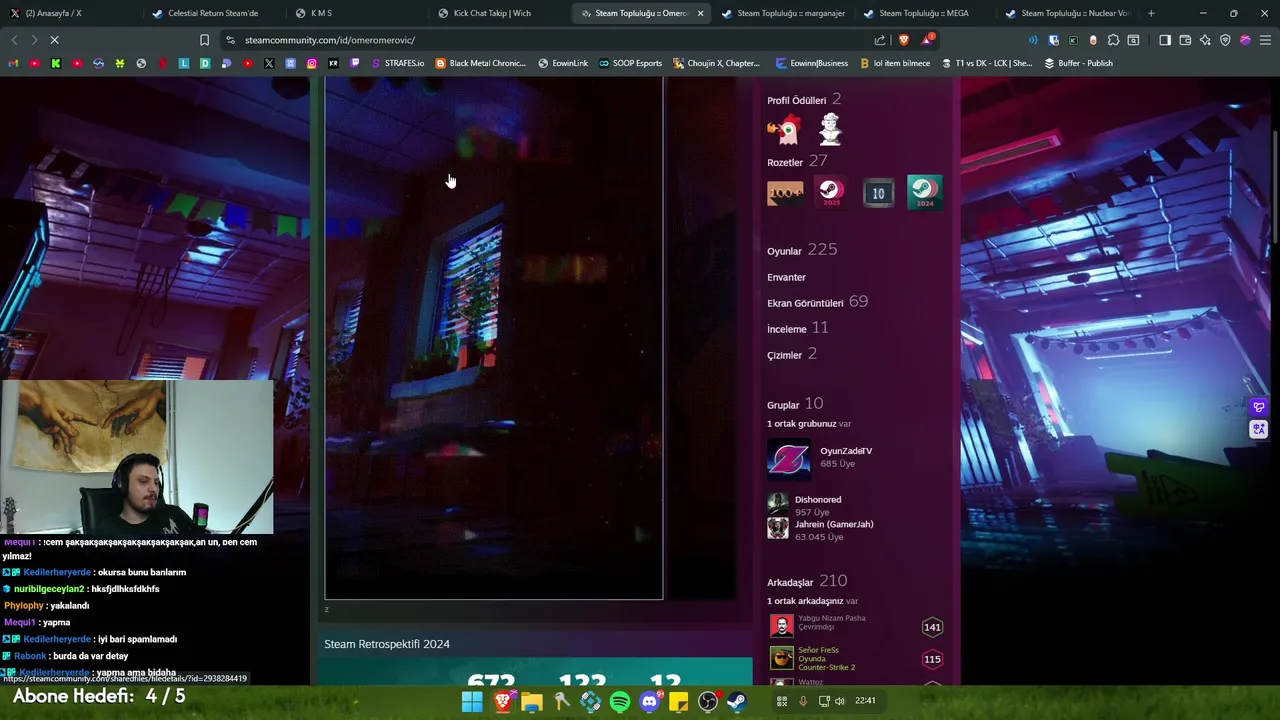The height and width of the screenshot is (720, 1280).
Task: Open friend Yabgu Nizam Pasha's profile
Action: pos(832,618)
